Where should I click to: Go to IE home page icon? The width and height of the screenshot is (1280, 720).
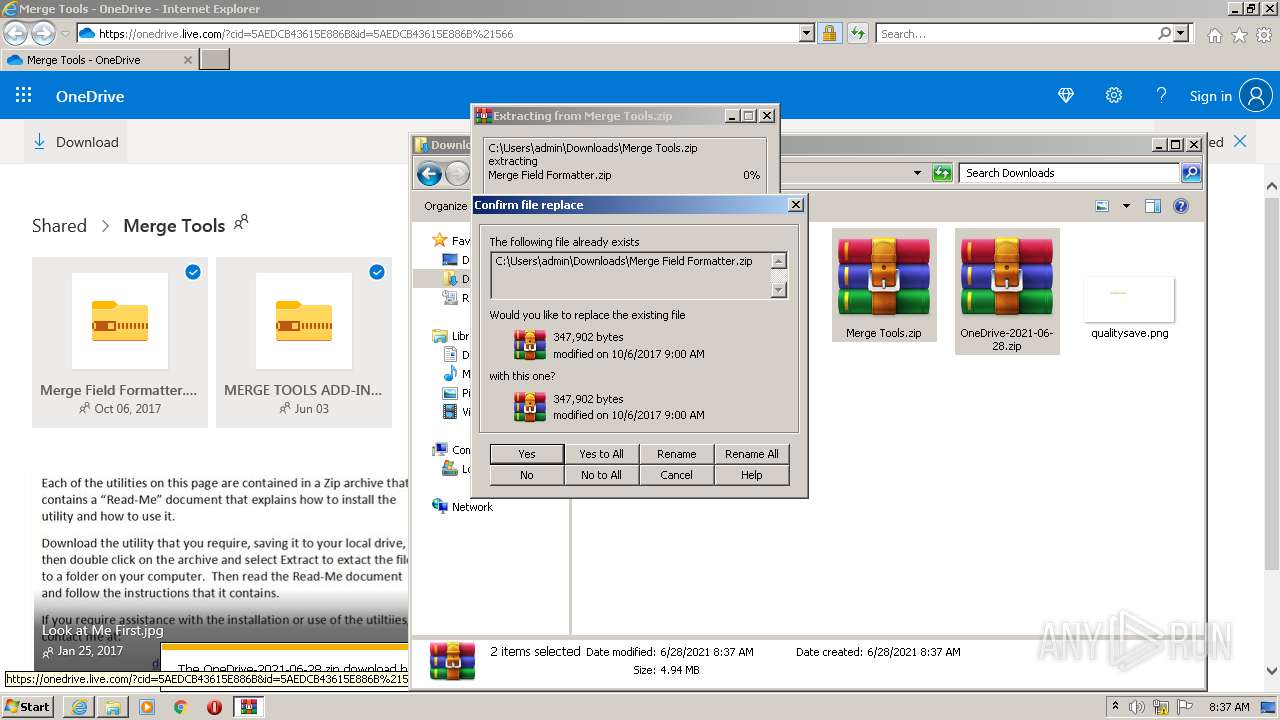pos(1214,35)
